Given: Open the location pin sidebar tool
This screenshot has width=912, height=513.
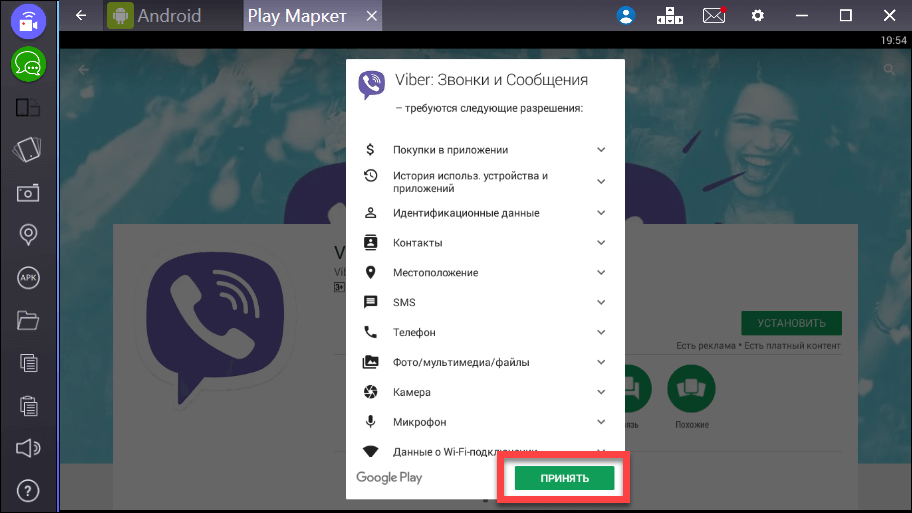Looking at the screenshot, I should coord(27,235).
